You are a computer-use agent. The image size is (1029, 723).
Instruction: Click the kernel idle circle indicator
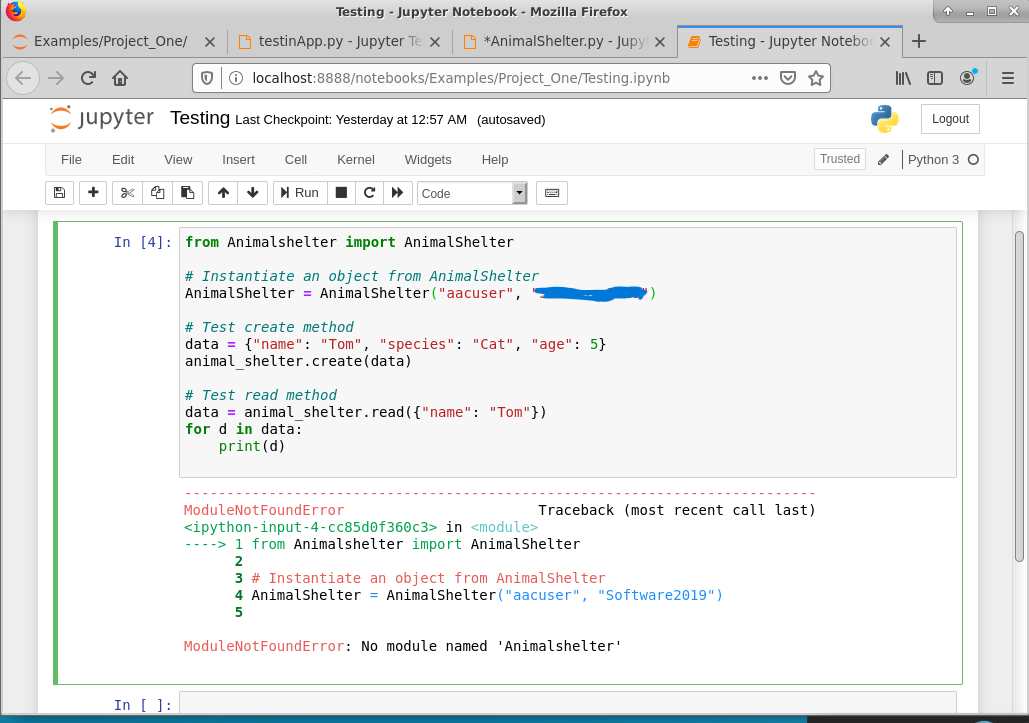coord(973,159)
